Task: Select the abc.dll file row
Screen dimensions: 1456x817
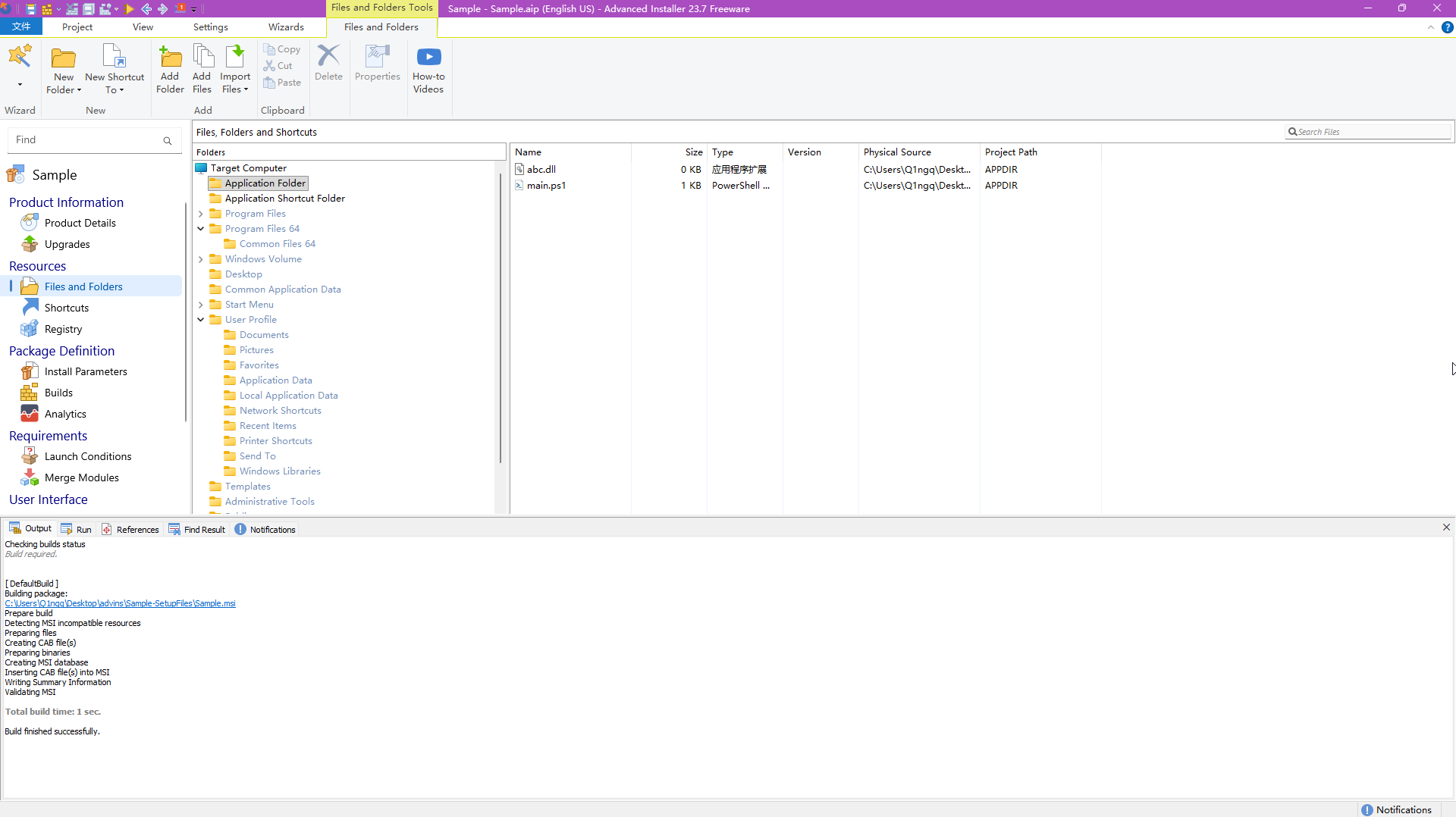Action: tap(806, 170)
